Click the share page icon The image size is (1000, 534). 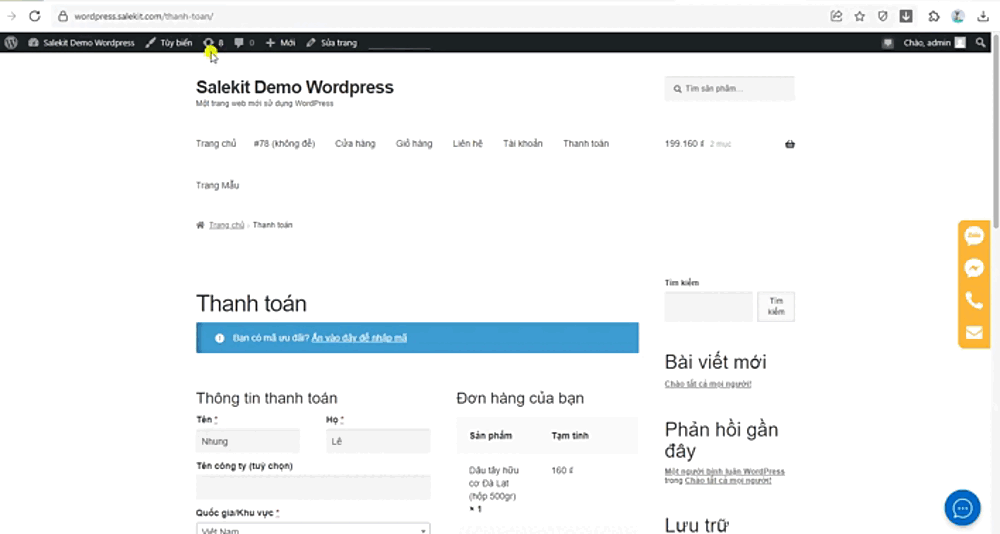(836, 16)
